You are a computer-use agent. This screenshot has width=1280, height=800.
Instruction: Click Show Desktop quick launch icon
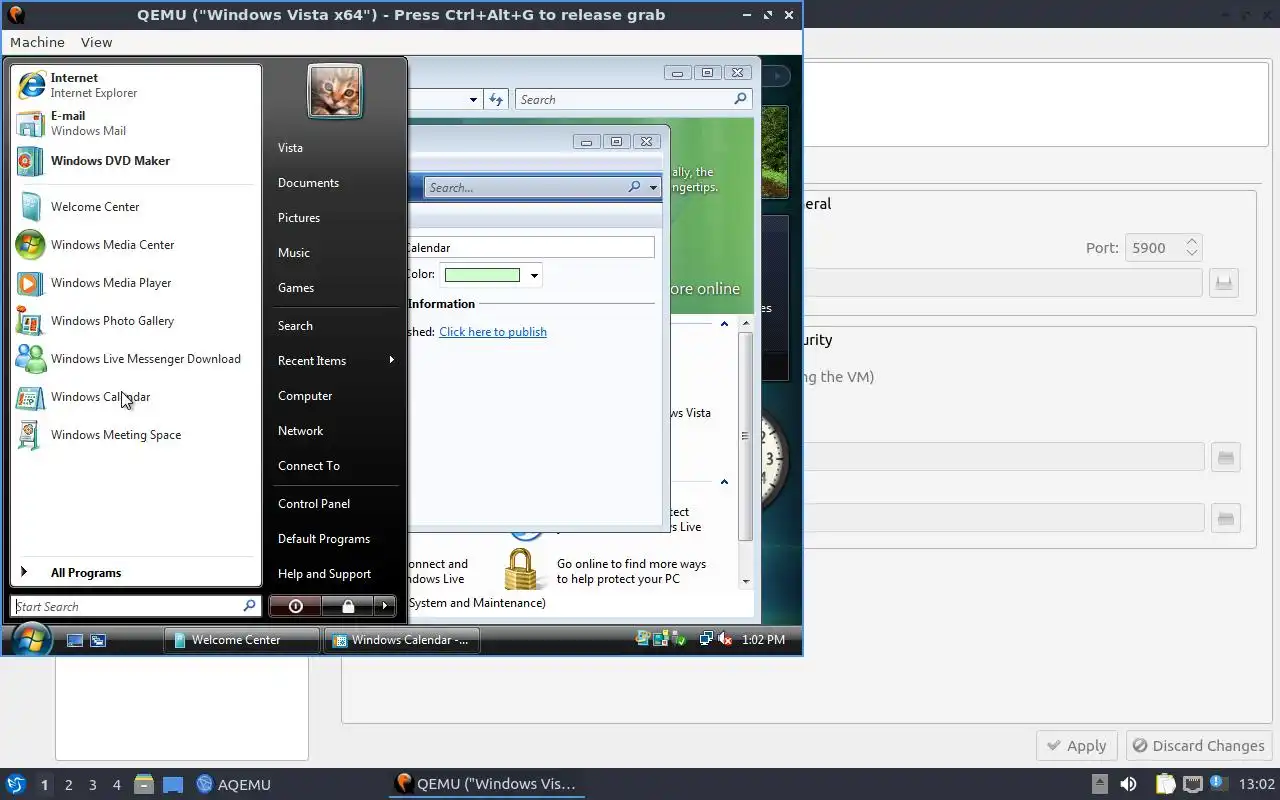pos(75,640)
